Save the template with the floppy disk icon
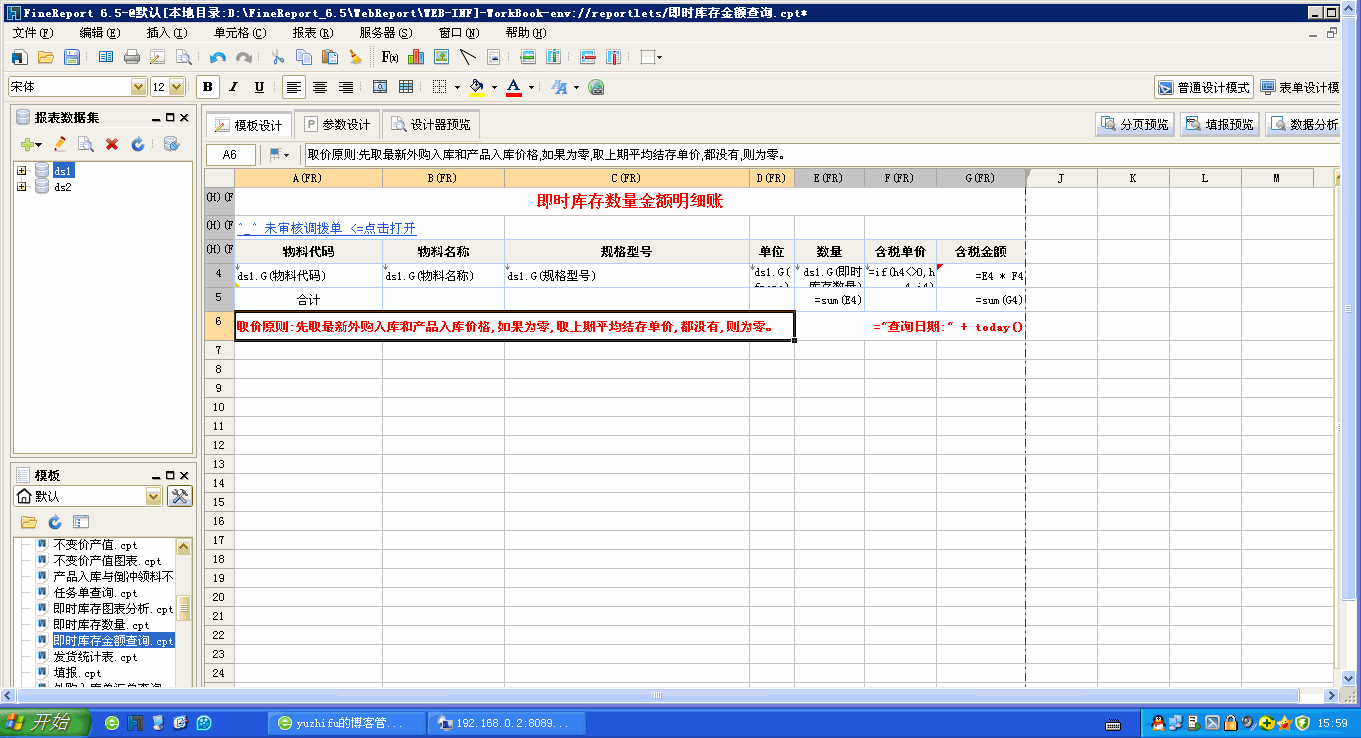The width and height of the screenshot is (1361, 738). tap(72, 57)
